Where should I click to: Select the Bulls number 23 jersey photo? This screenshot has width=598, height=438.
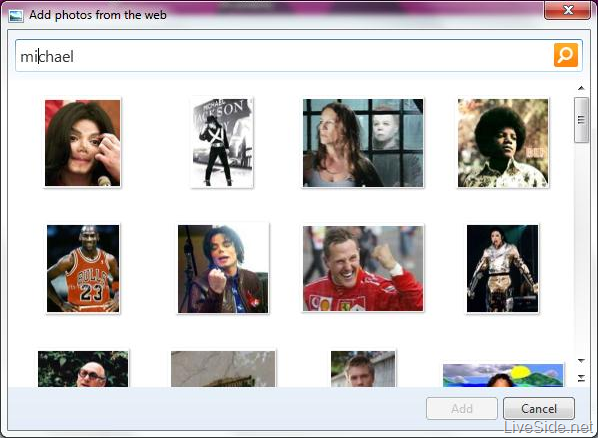[x=83, y=269]
